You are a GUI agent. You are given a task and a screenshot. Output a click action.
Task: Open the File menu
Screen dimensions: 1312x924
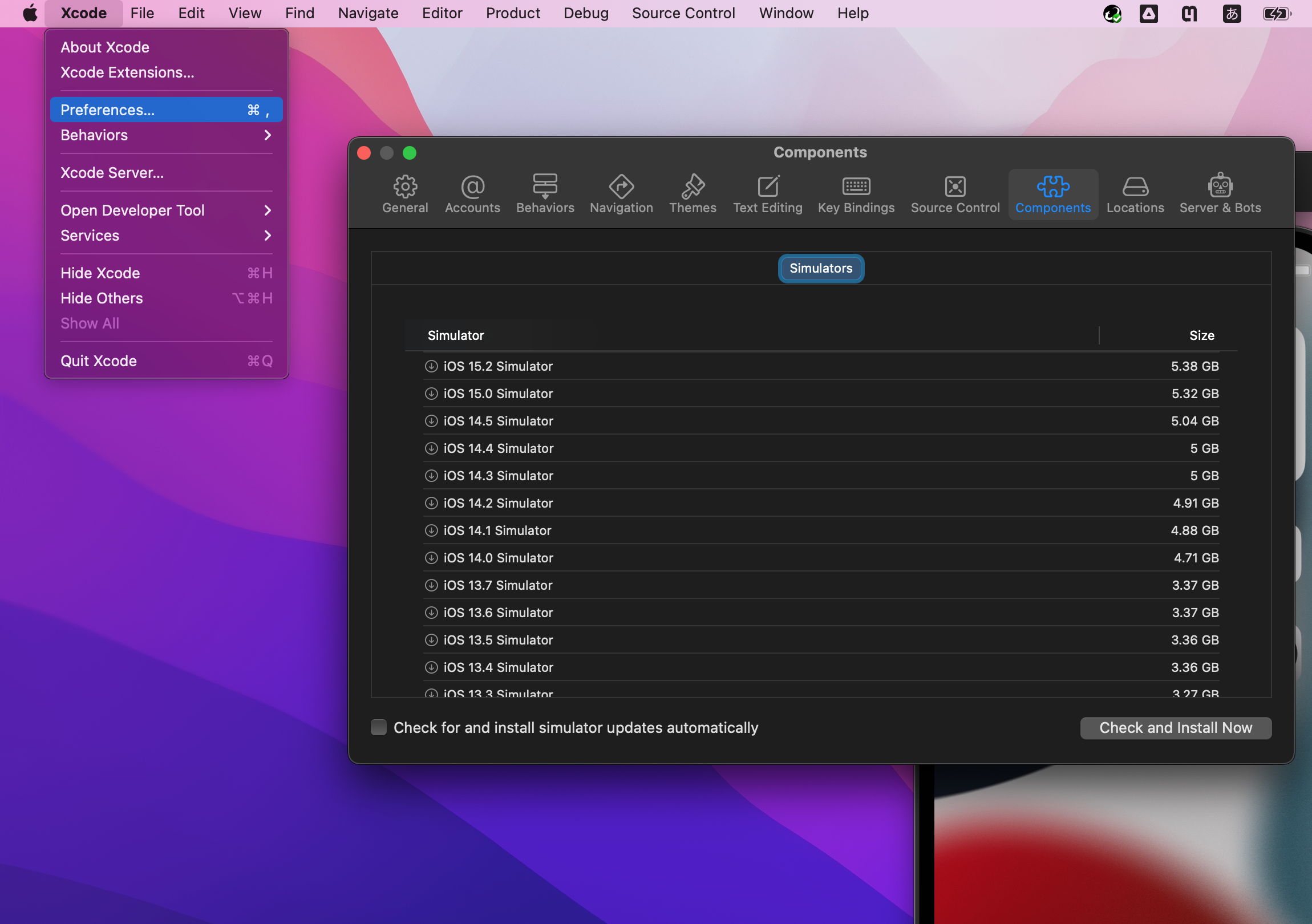tap(141, 13)
